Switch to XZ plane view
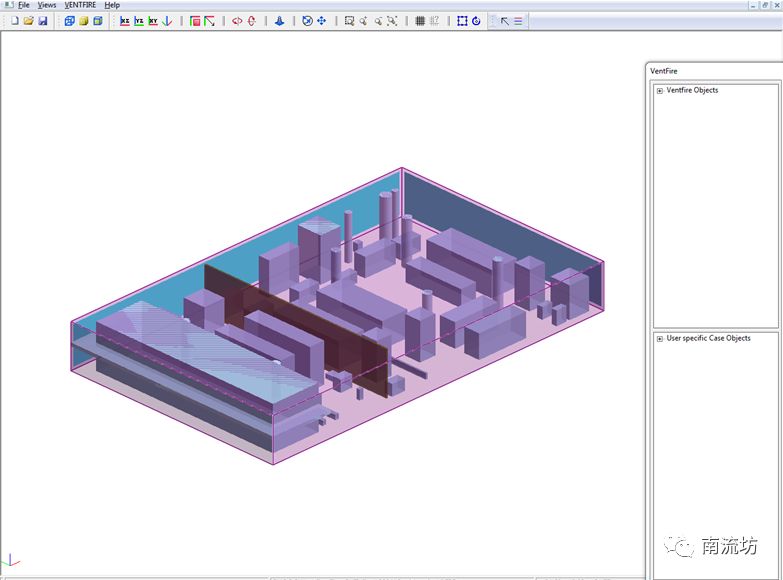The height and width of the screenshot is (580, 783). [x=125, y=21]
